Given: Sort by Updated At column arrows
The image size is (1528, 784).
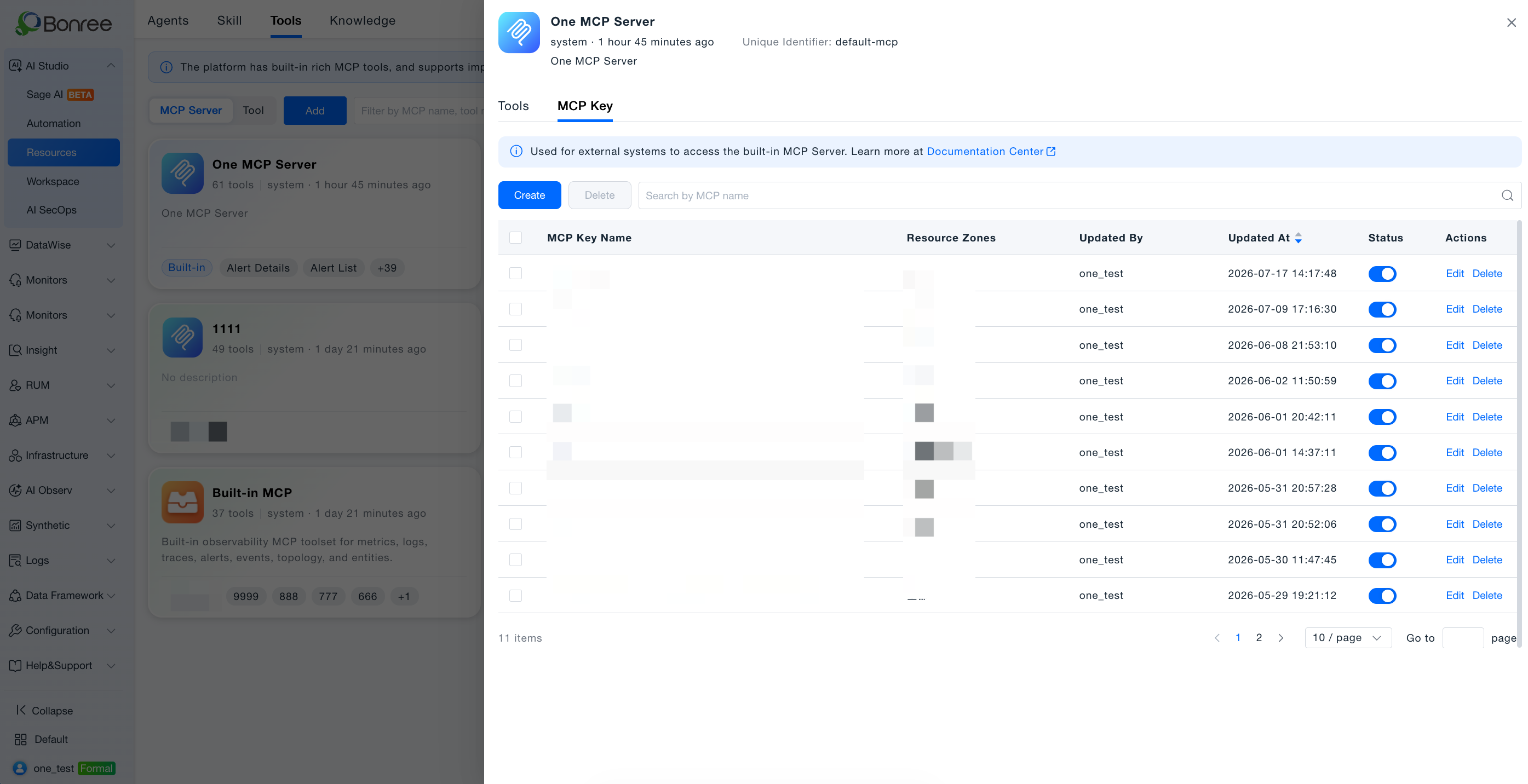Looking at the screenshot, I should coord(1299,238).
